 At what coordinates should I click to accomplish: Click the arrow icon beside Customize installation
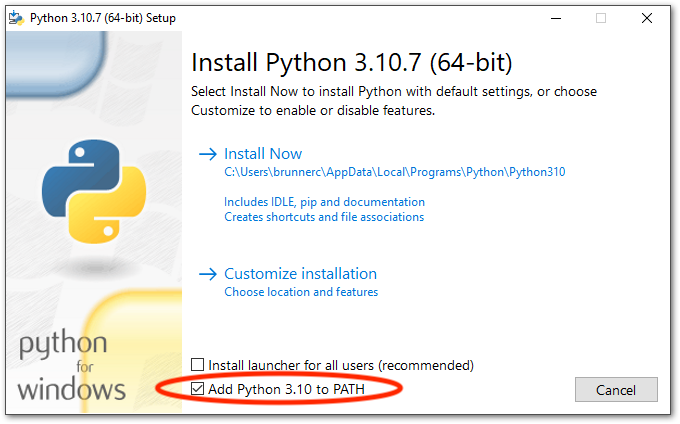[x=208, y=274]
